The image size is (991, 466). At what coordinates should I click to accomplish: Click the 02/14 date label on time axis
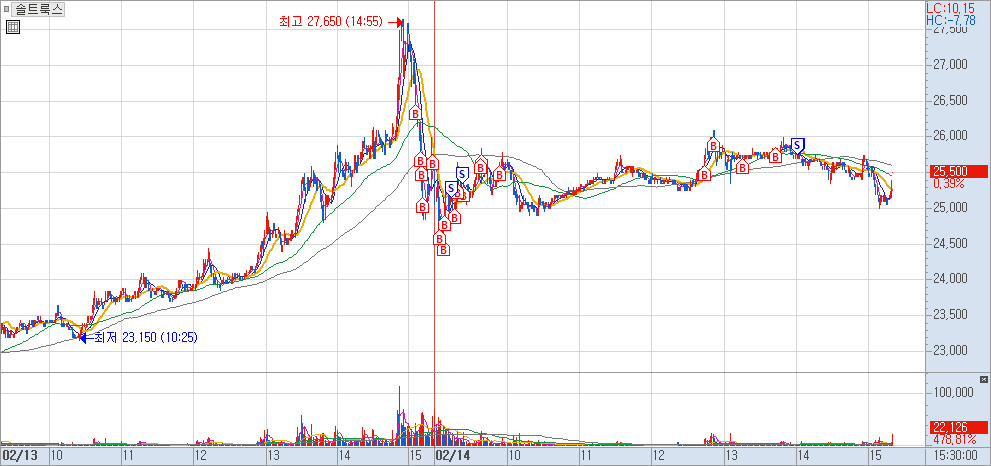(x=451, y=455)
